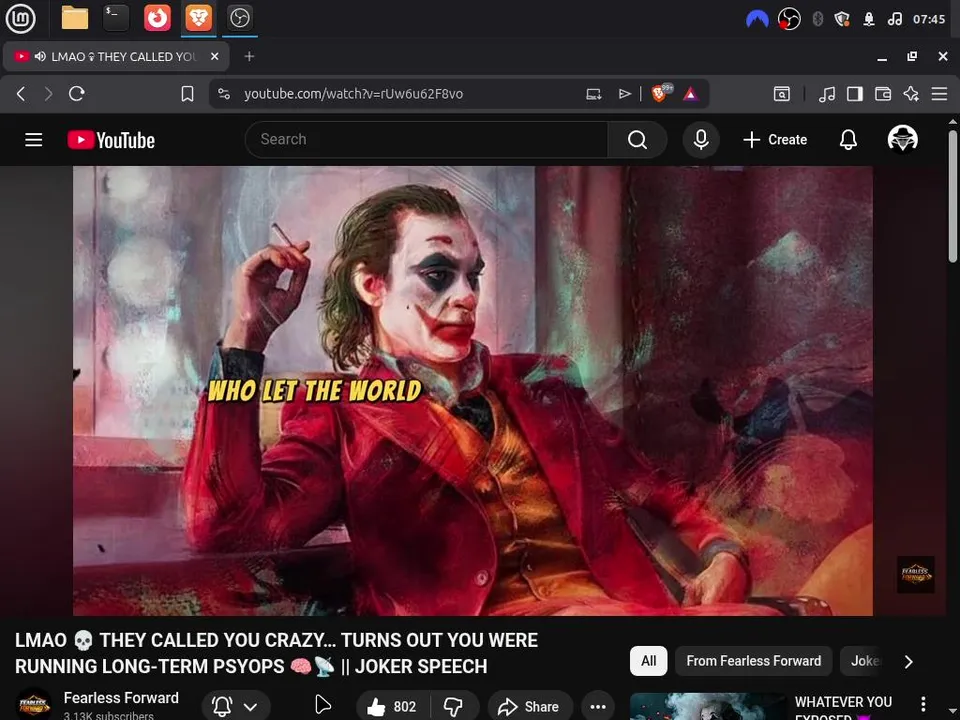
Task: Dislike the video
Action: (x=454, y=707)
